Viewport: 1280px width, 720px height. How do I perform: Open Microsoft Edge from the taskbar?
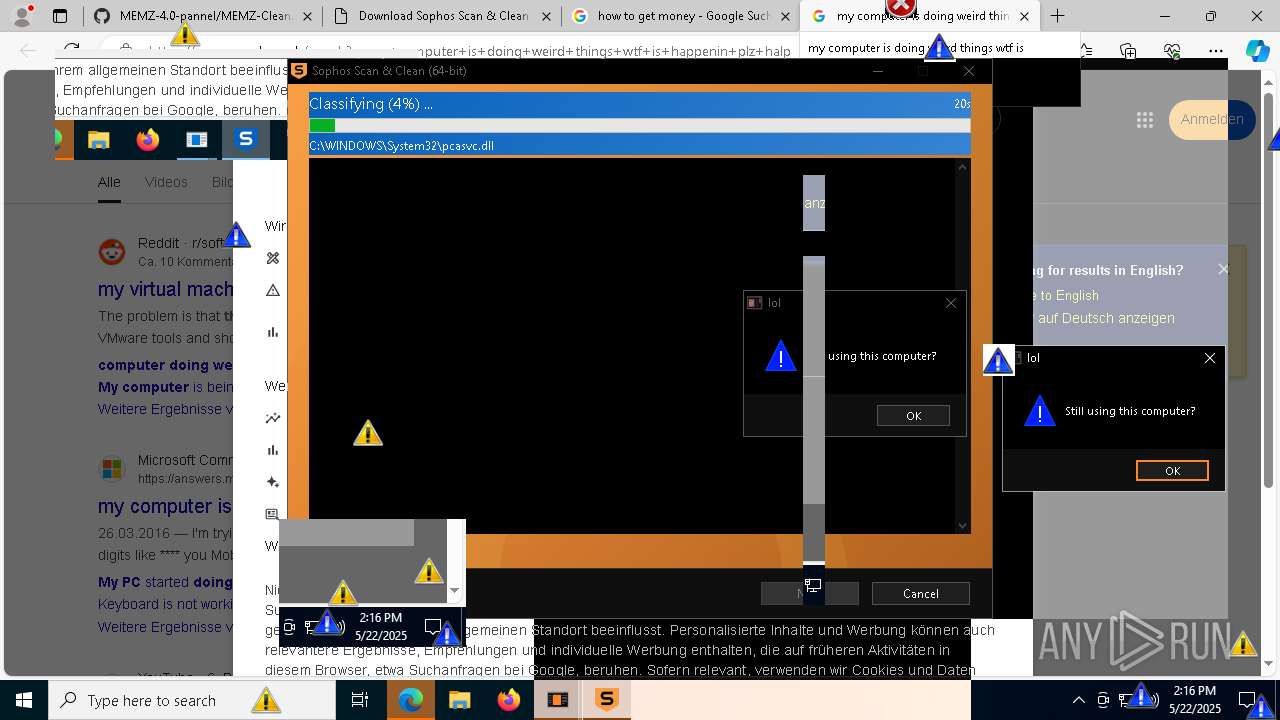click(410, 700)
